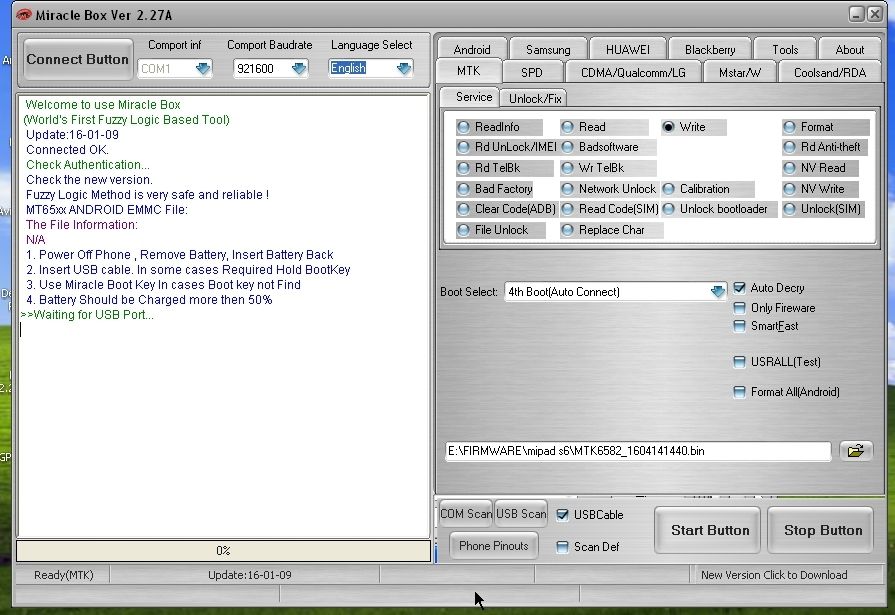
Task: Click Ready(MTK) status bar text
Action: [63, 575]
